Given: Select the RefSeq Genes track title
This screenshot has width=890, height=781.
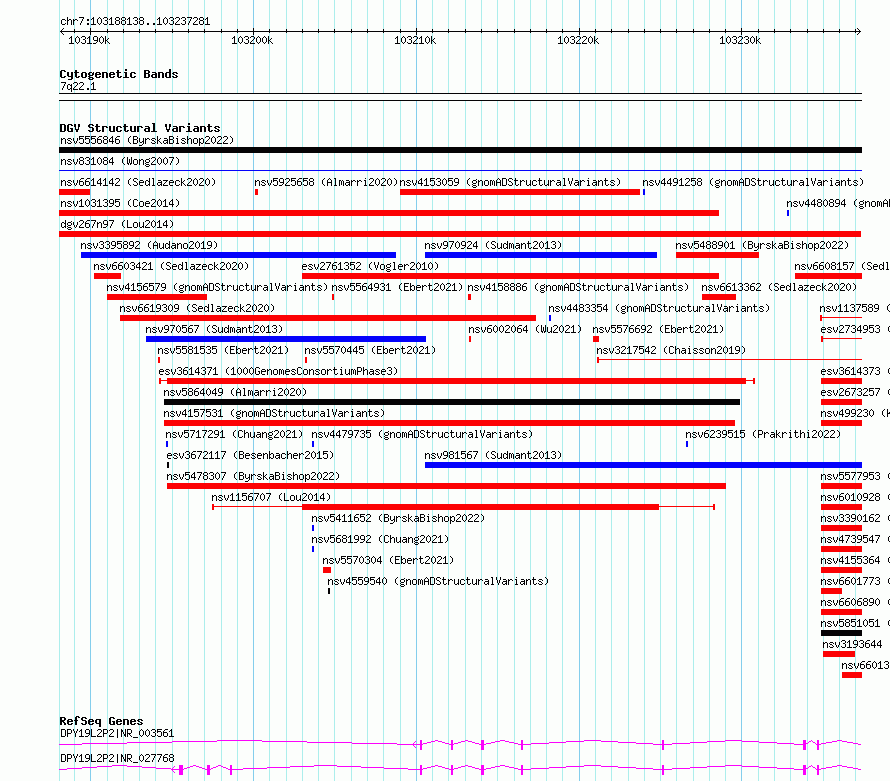Looking at the screenshot, I should 102,721.
